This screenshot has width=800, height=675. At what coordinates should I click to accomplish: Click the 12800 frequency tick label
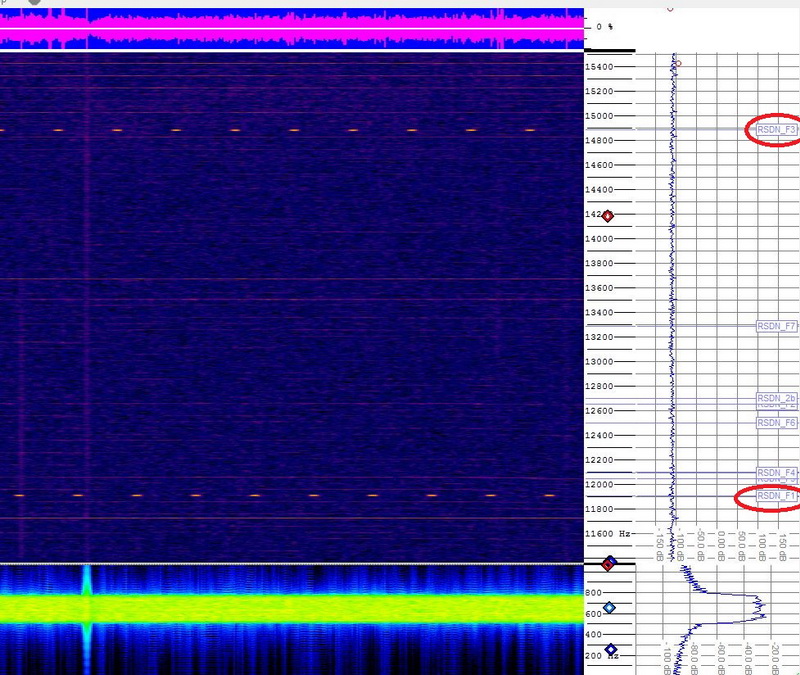point(599,386)
